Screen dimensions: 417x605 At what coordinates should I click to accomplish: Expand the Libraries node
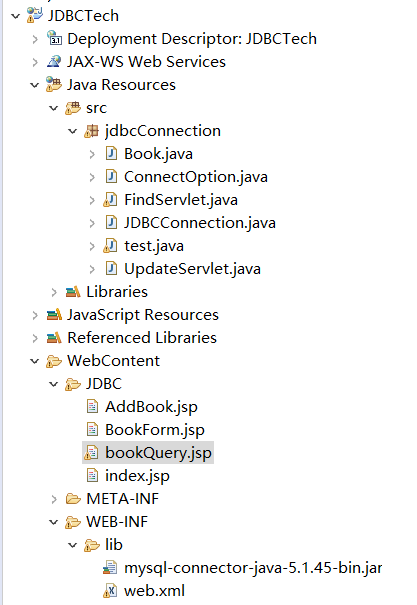(x=54, y=292)
